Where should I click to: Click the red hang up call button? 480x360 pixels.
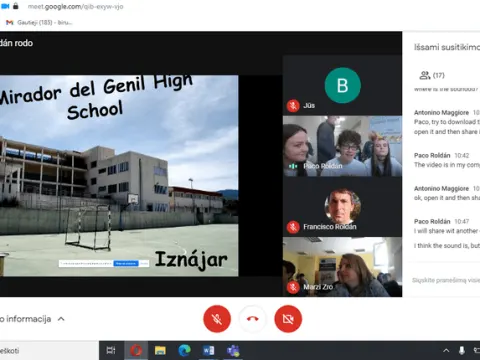point(253,319)
